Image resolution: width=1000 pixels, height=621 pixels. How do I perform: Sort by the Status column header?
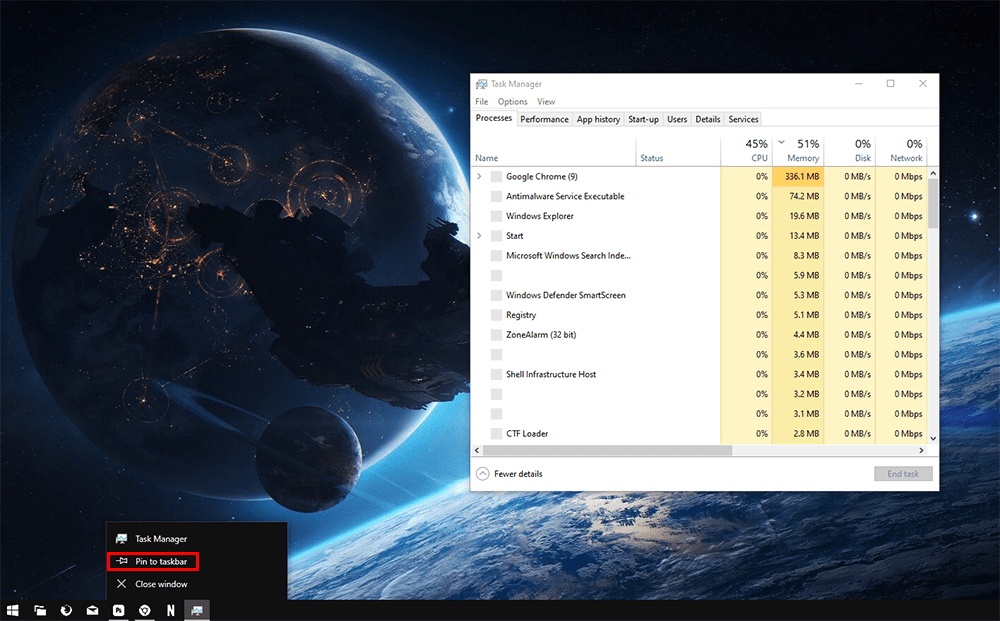679,151
